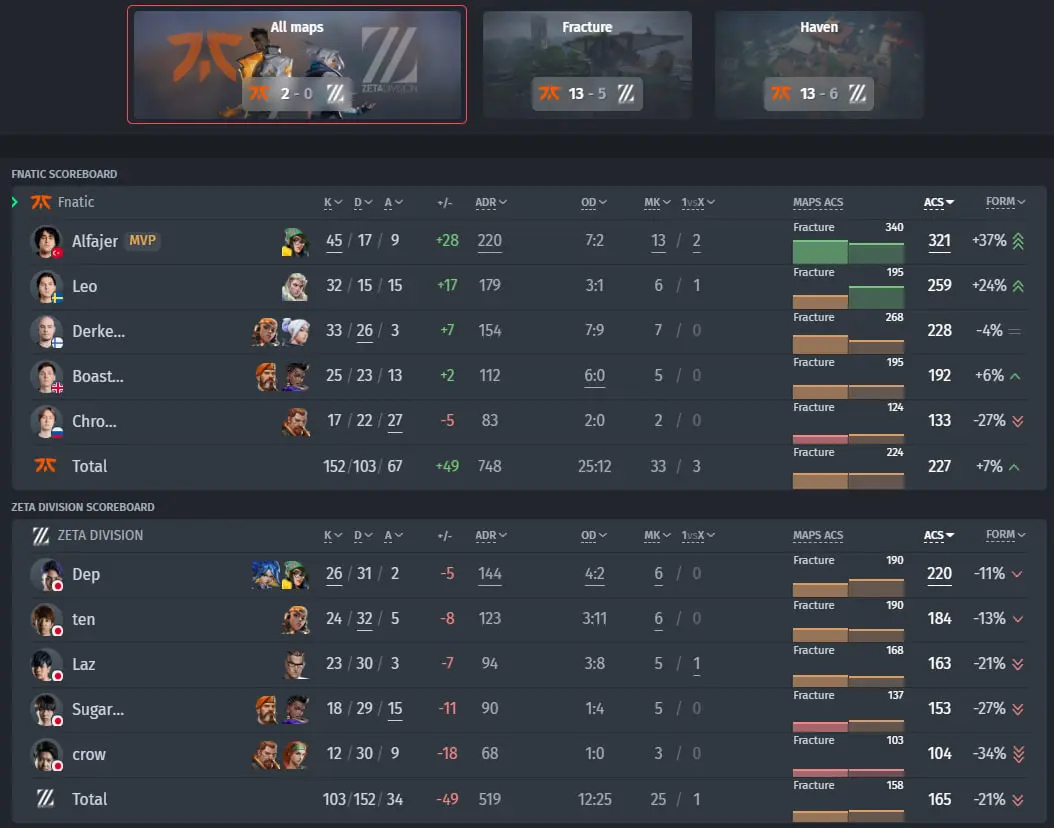Click Chronicle's red Fracture ACS bar

pyautogui.click(x=820, y=440)
